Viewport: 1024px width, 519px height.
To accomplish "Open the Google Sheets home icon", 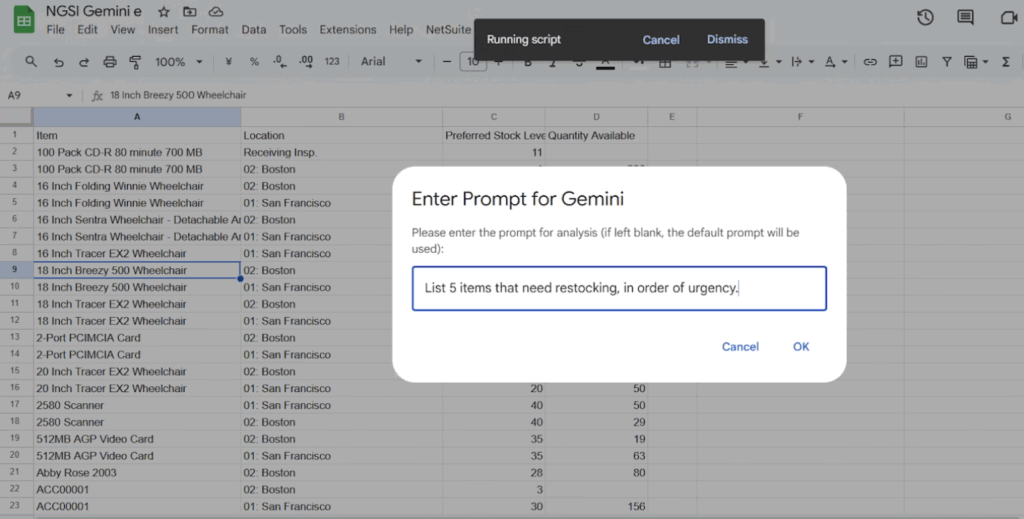I will 24,20.
